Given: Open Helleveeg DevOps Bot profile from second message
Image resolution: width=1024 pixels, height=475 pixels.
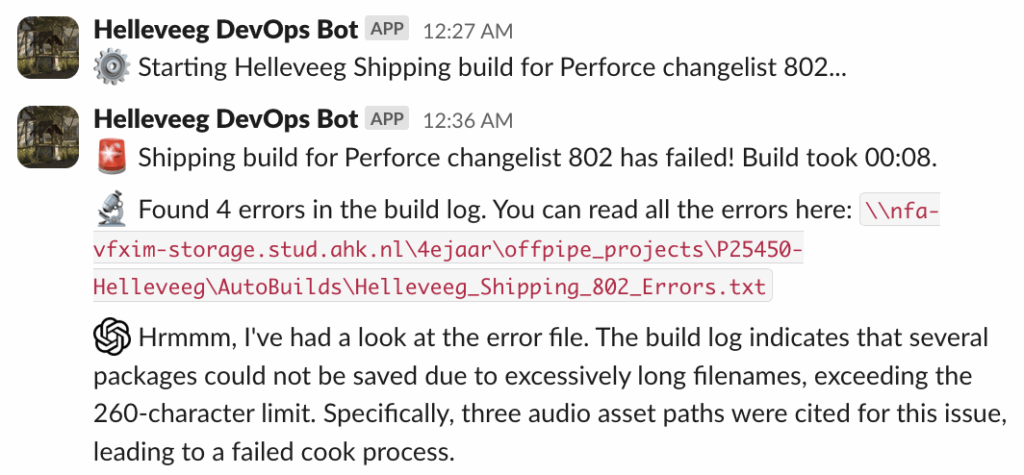Looking at the screenshot, I should pos(225,119).
